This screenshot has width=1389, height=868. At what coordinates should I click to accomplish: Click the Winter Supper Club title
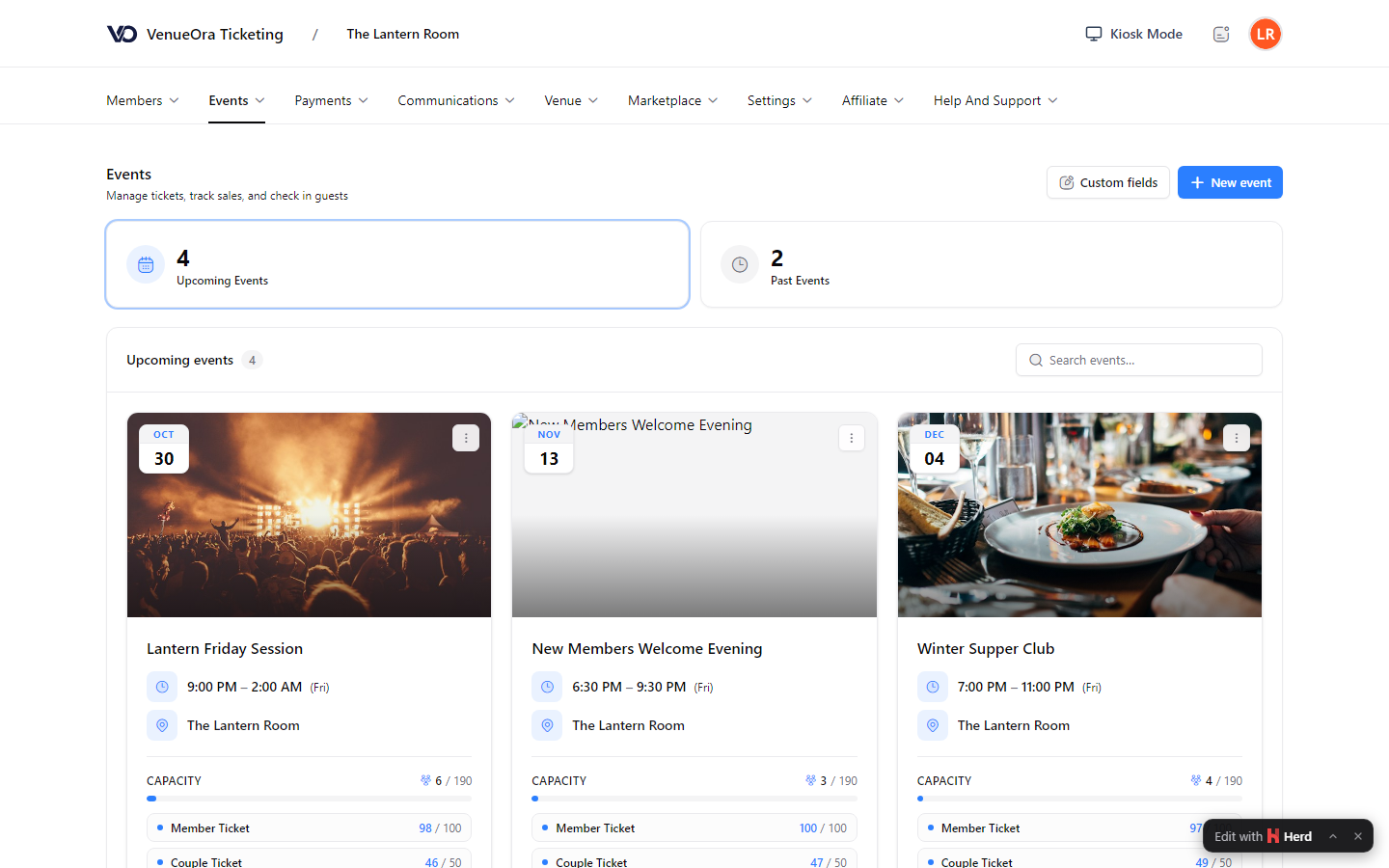click(x=986, y=649)
